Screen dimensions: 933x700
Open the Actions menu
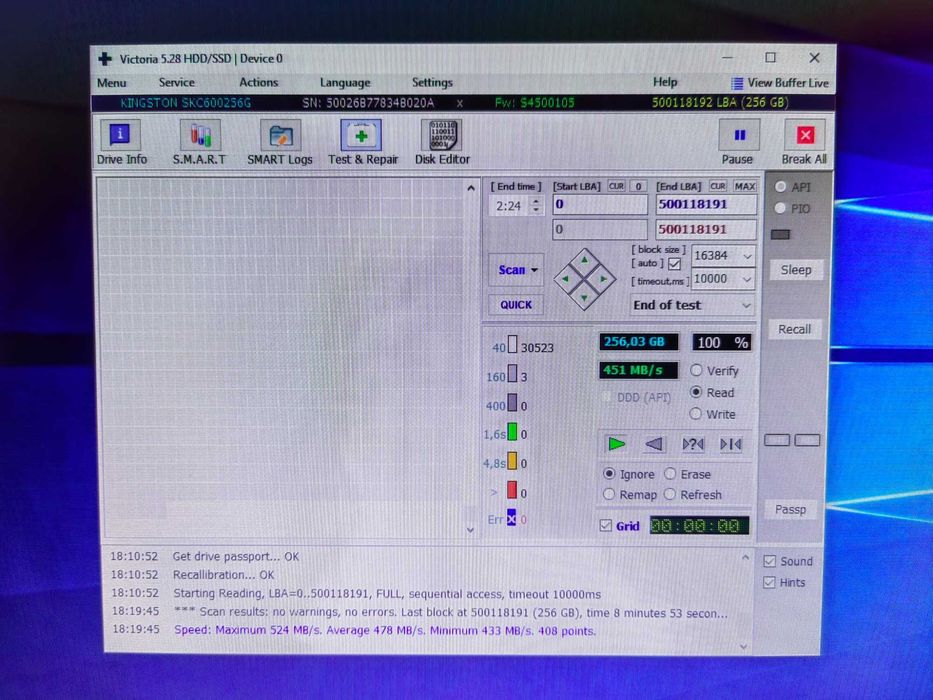coord(258,83)
